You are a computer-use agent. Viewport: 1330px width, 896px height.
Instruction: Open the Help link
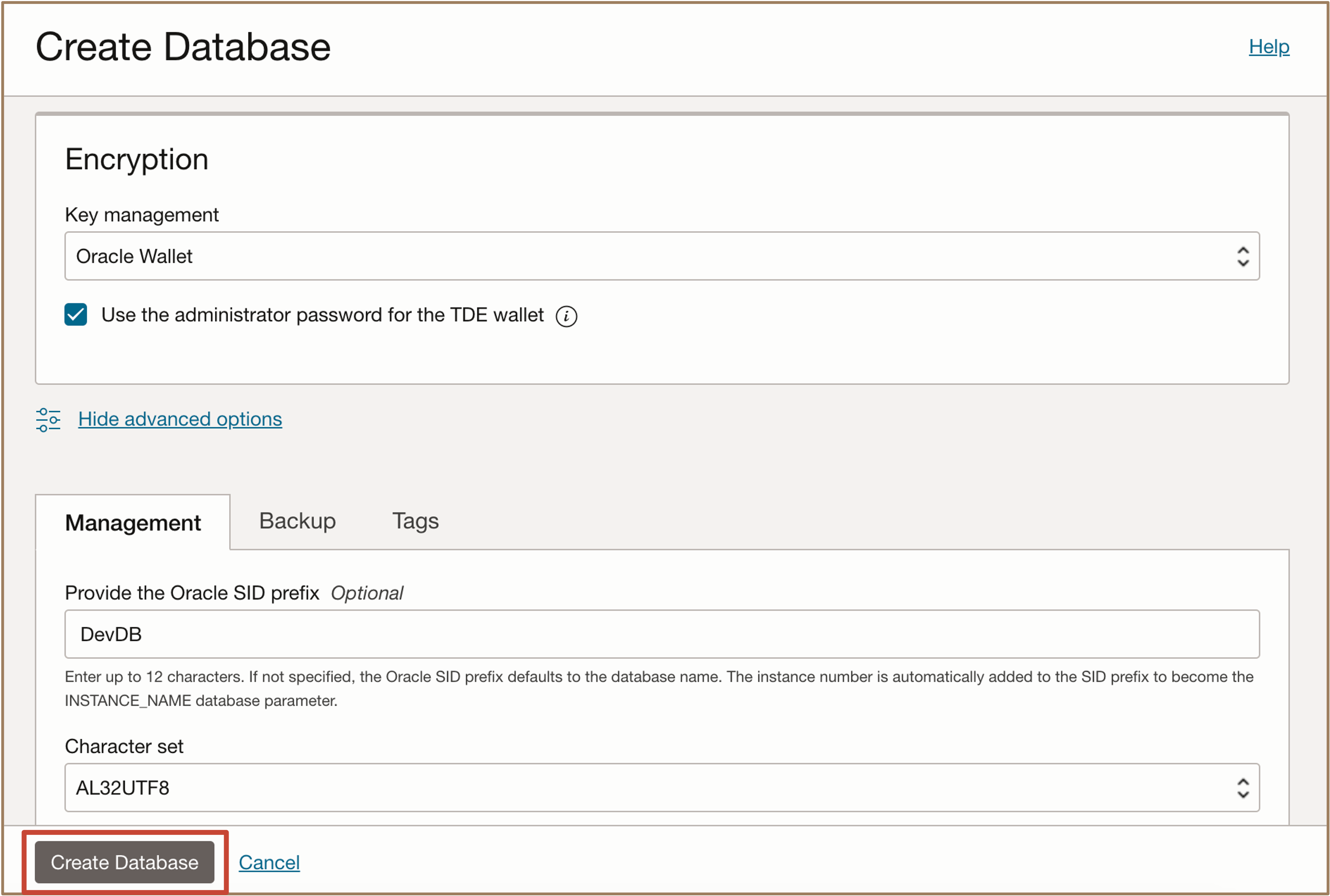1269,47
